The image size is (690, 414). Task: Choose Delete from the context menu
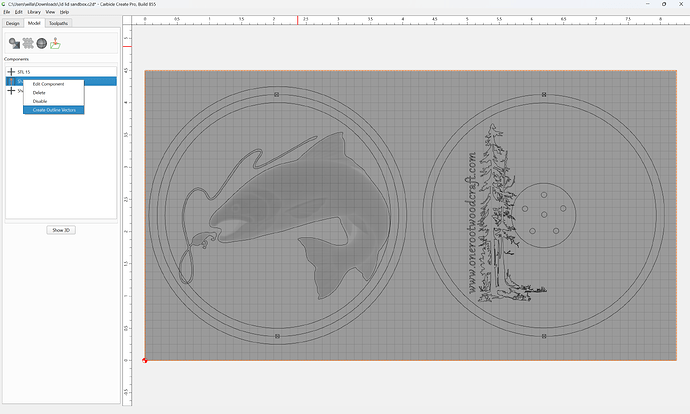(39, 93)
